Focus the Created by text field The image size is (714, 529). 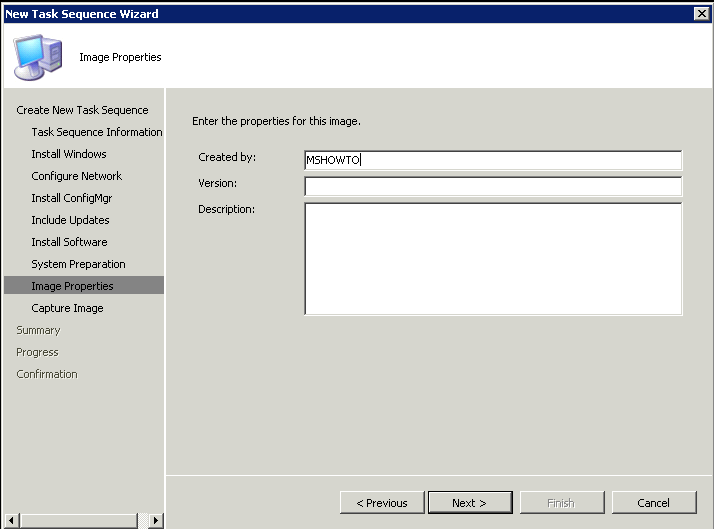click(x=493, y=160)
